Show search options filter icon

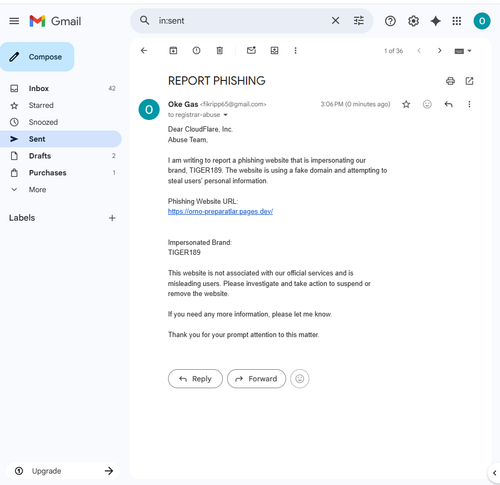[359, 21]
